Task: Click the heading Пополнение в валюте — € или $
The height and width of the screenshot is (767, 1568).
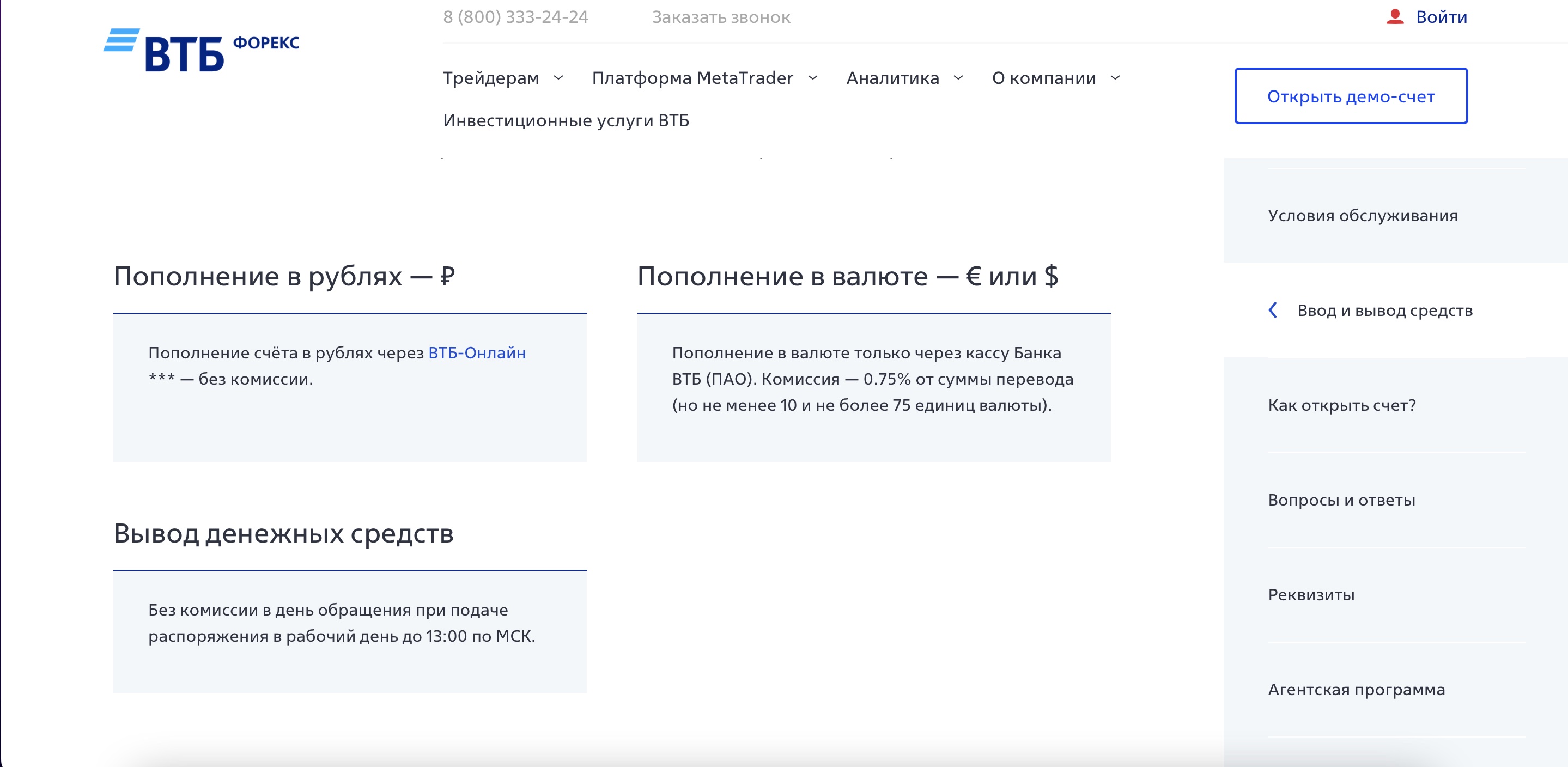Action: [847, 276]
